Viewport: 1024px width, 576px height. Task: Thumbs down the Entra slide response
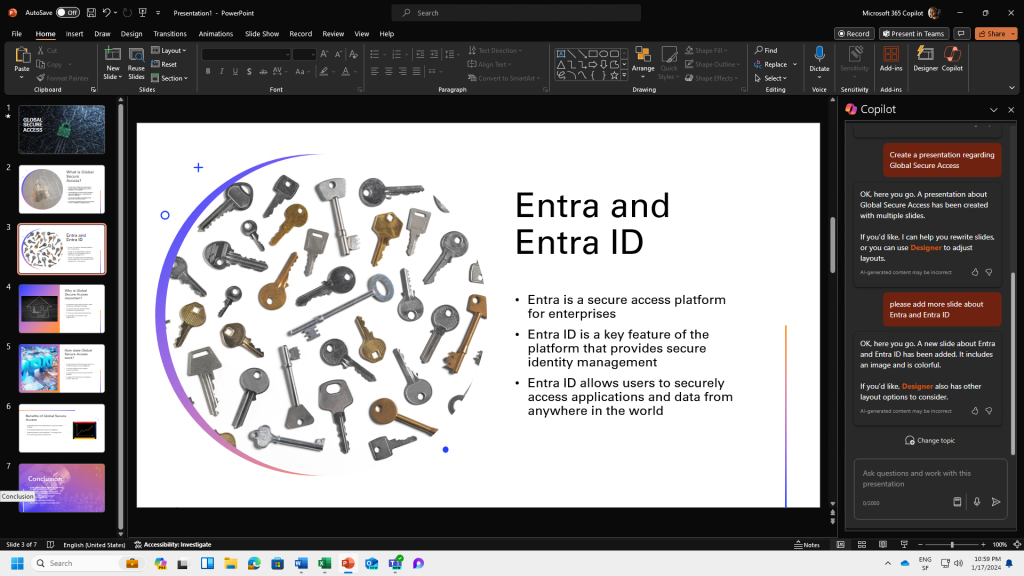coord(989,411)
